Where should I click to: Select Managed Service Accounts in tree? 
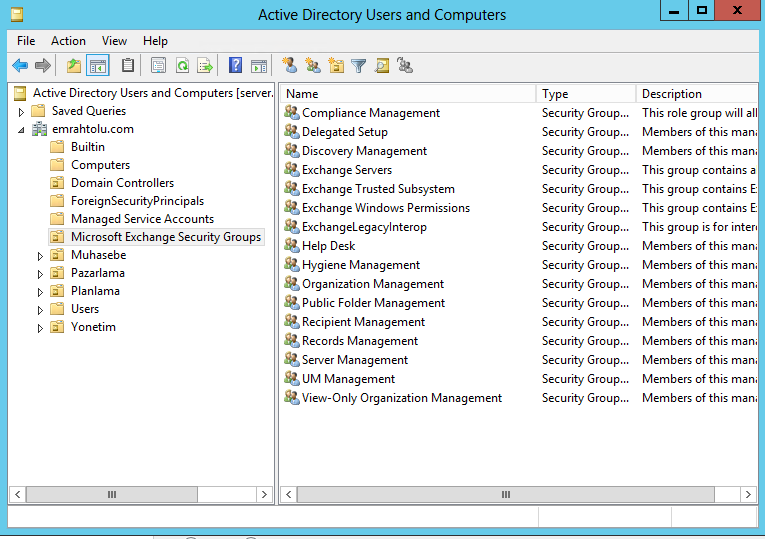tap(142, 219)
